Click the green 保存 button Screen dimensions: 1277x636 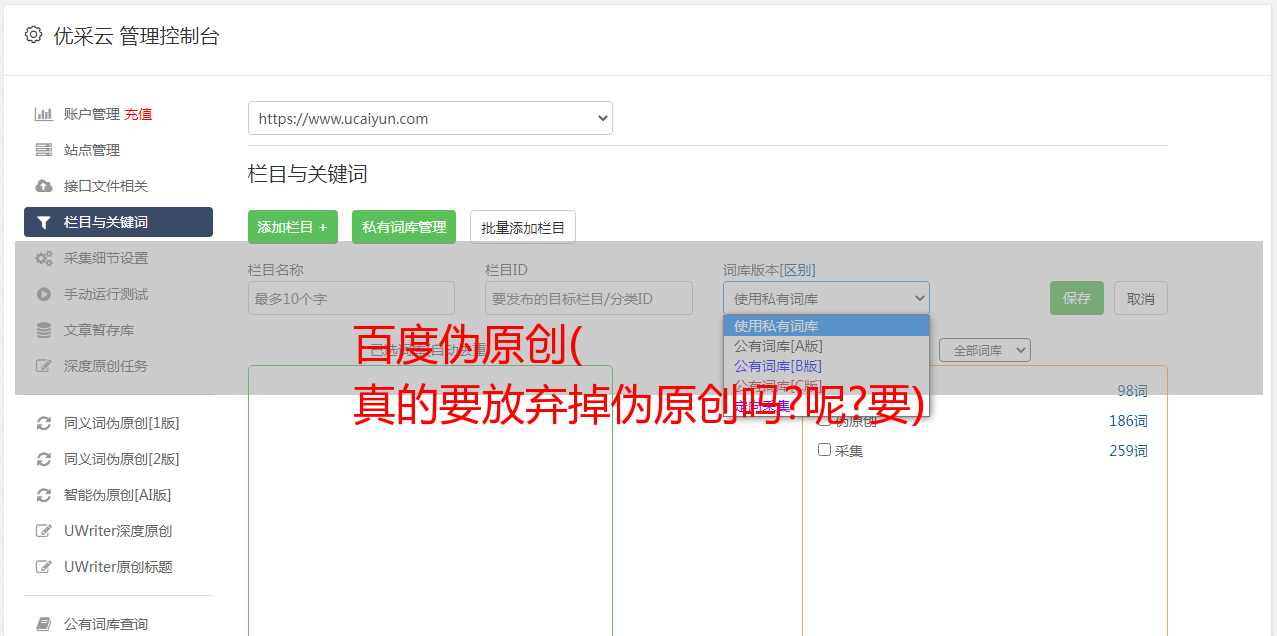tap(1077, 298)
